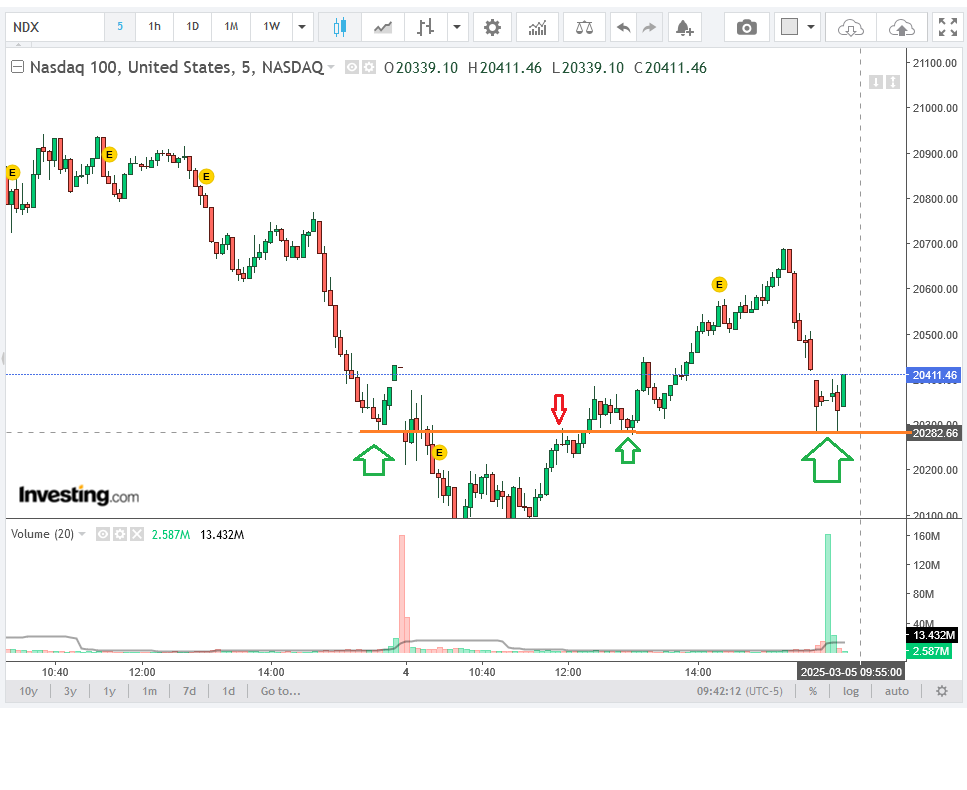Expand the more time intervals dropdown arrow
The image size is (967, 790).
(301, 27)
